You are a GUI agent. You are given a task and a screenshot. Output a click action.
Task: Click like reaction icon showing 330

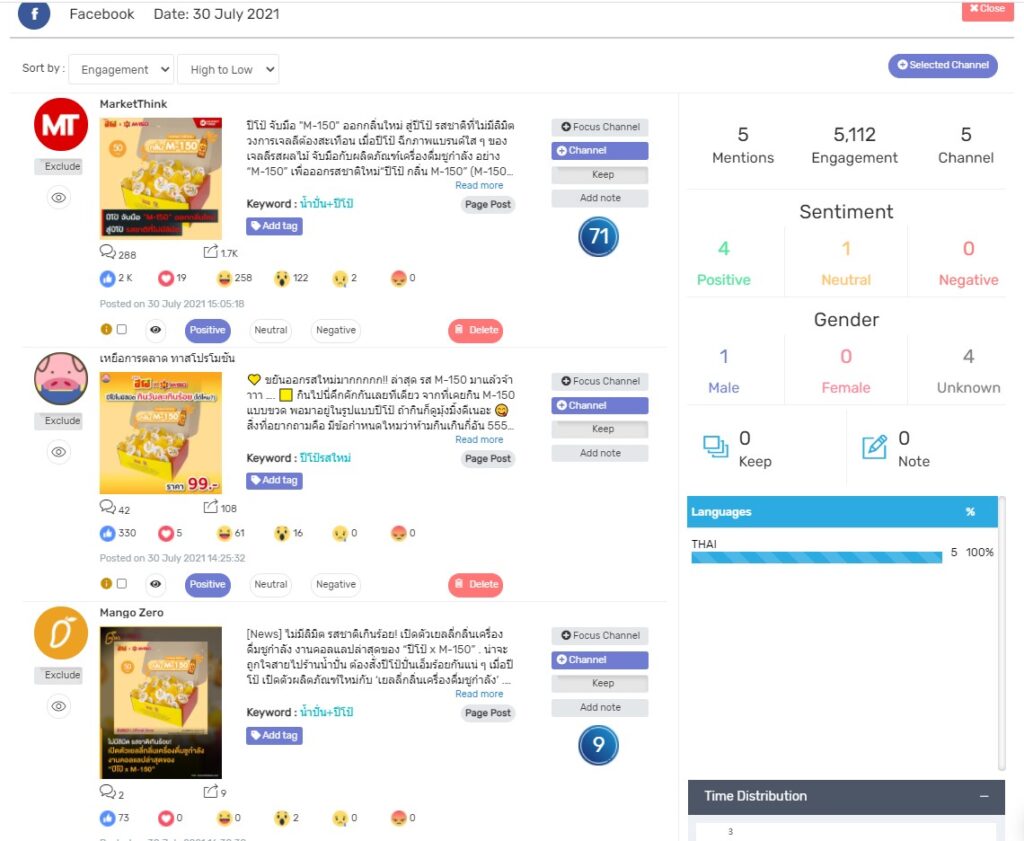coord(107,533)
